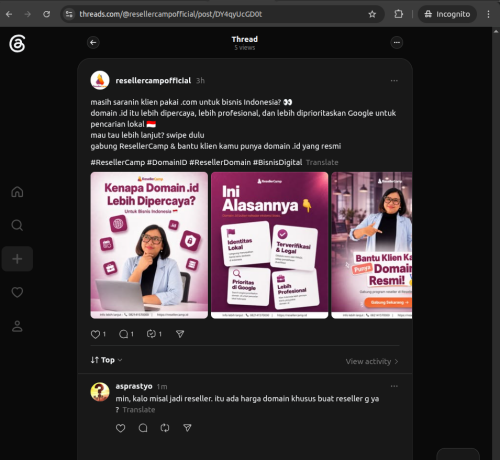Open 'Bantu Klien' third image
This screenshot has width=500, height=460.
[x=372, y=245]
